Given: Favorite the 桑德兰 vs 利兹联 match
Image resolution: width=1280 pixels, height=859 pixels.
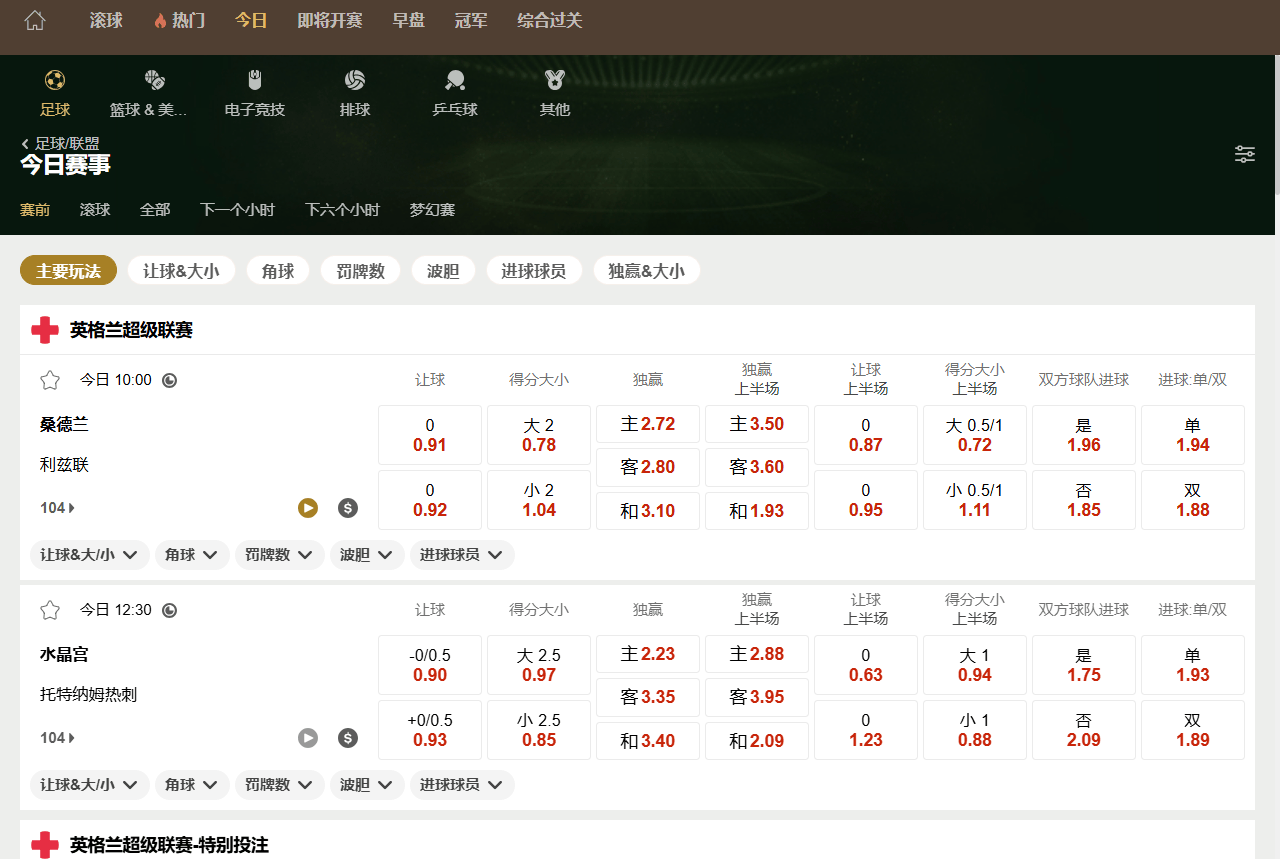Looking at the screenshot, I should coord(49,380).
